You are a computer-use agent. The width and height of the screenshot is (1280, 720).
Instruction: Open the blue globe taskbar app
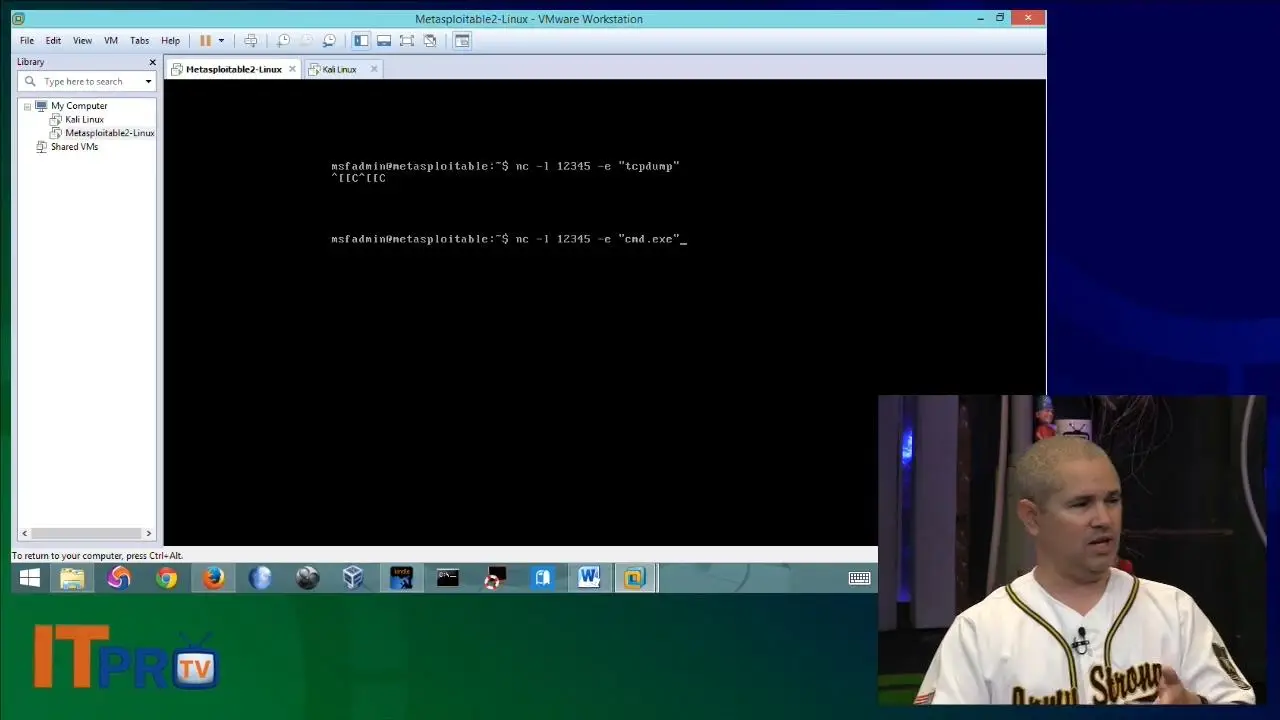tap(260, 578)
